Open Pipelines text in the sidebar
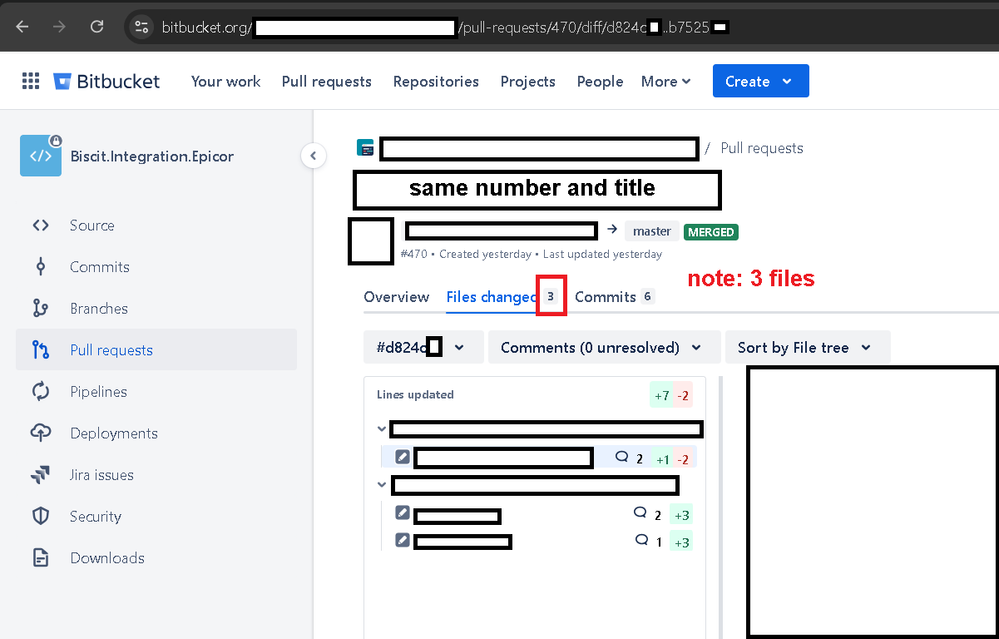 pos(98,391)
